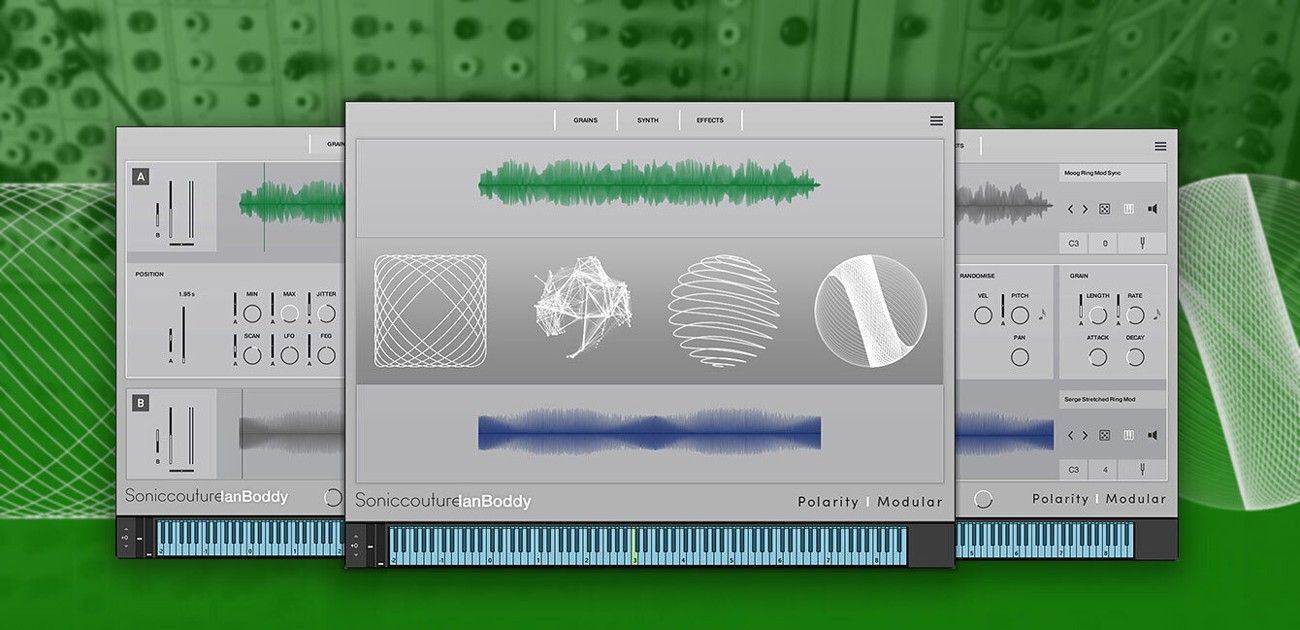Image resolution: width=1300 pixels, height=630 pixels.
Task: Advance to next sample with the right arrow
Action: 1086,209
